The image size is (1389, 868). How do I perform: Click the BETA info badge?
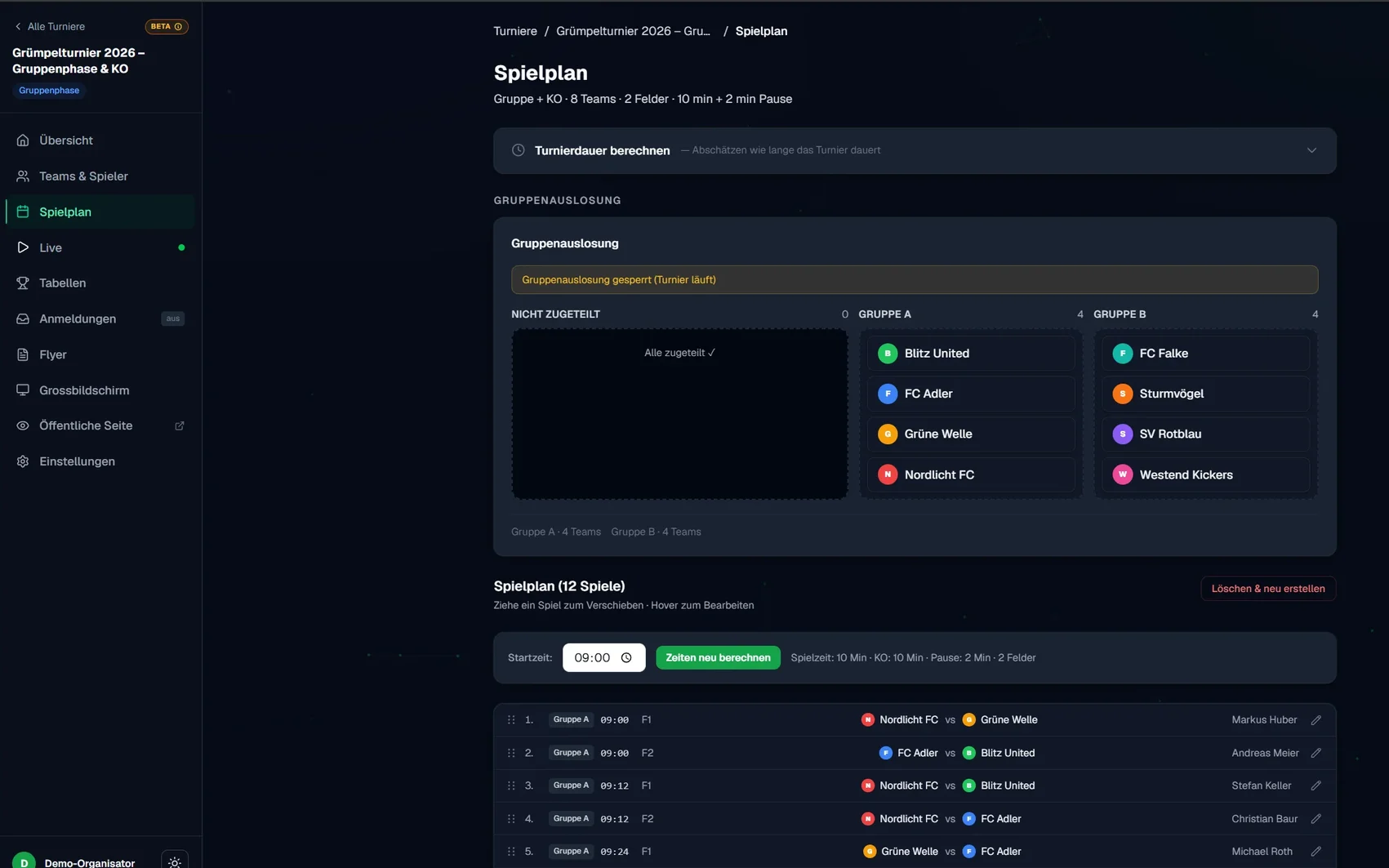tap(167, 27)
